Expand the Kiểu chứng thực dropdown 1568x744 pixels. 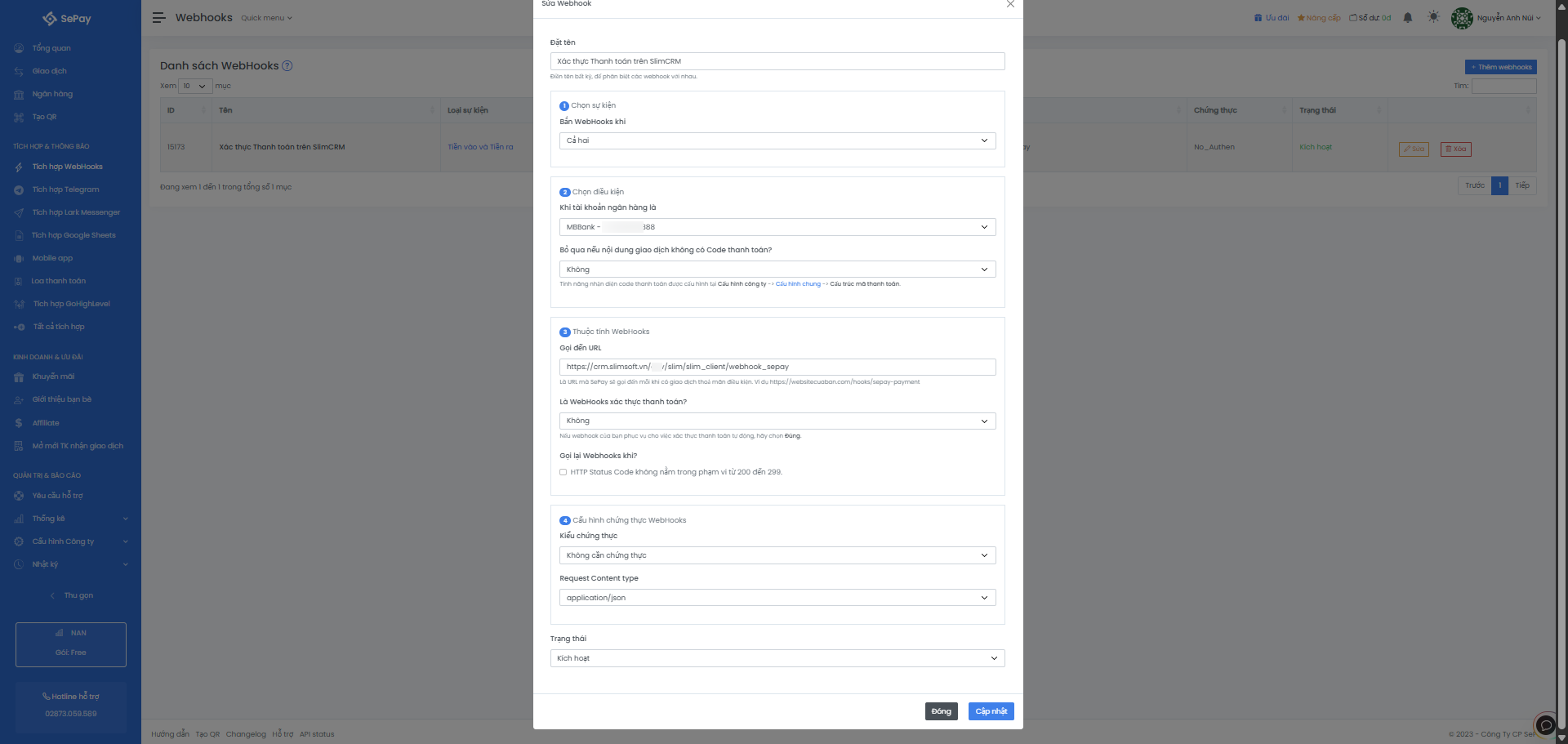[x=777, y=555]
